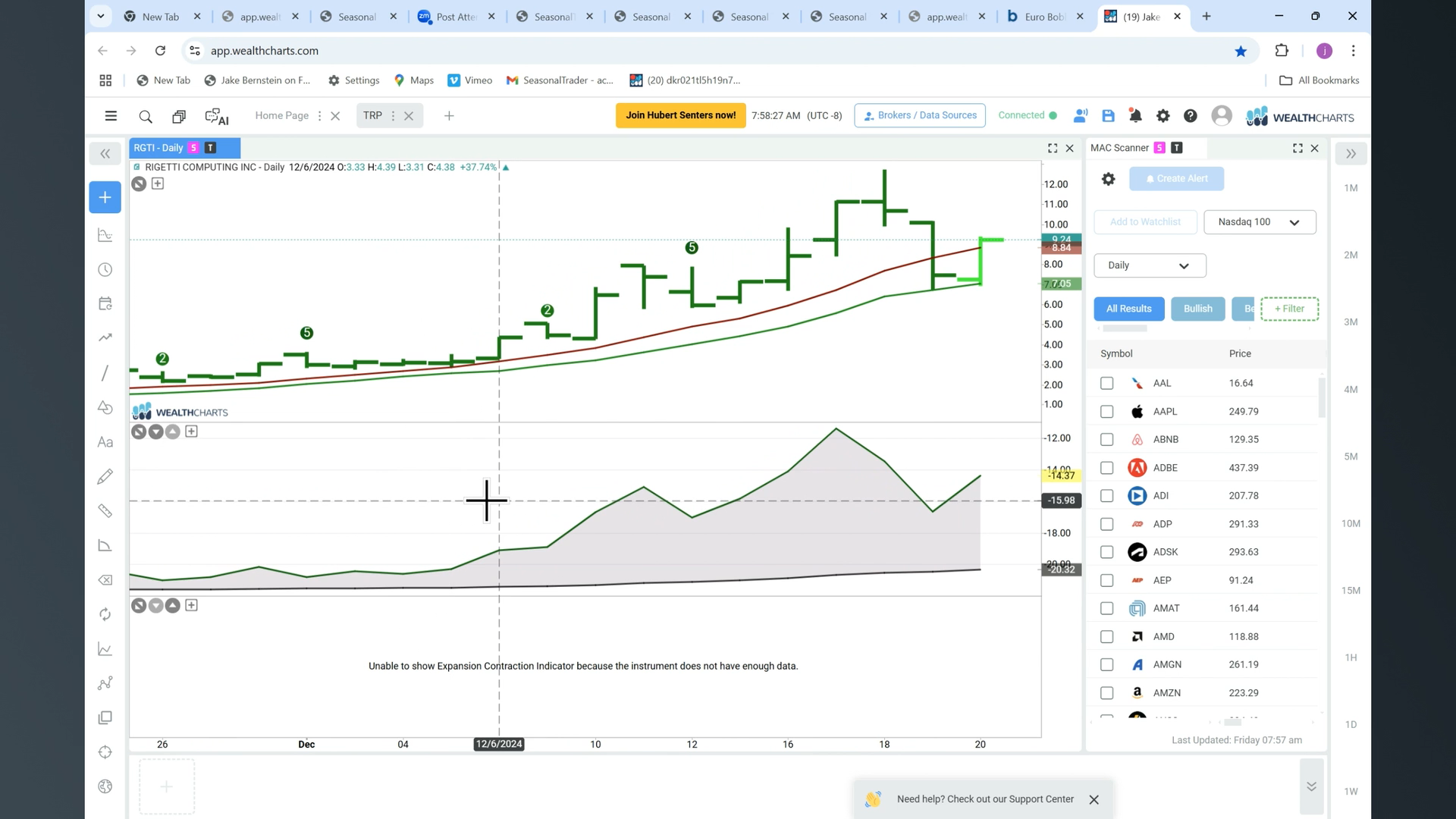Open the MAC Scanner settings gear

[x=1108, y=179]
